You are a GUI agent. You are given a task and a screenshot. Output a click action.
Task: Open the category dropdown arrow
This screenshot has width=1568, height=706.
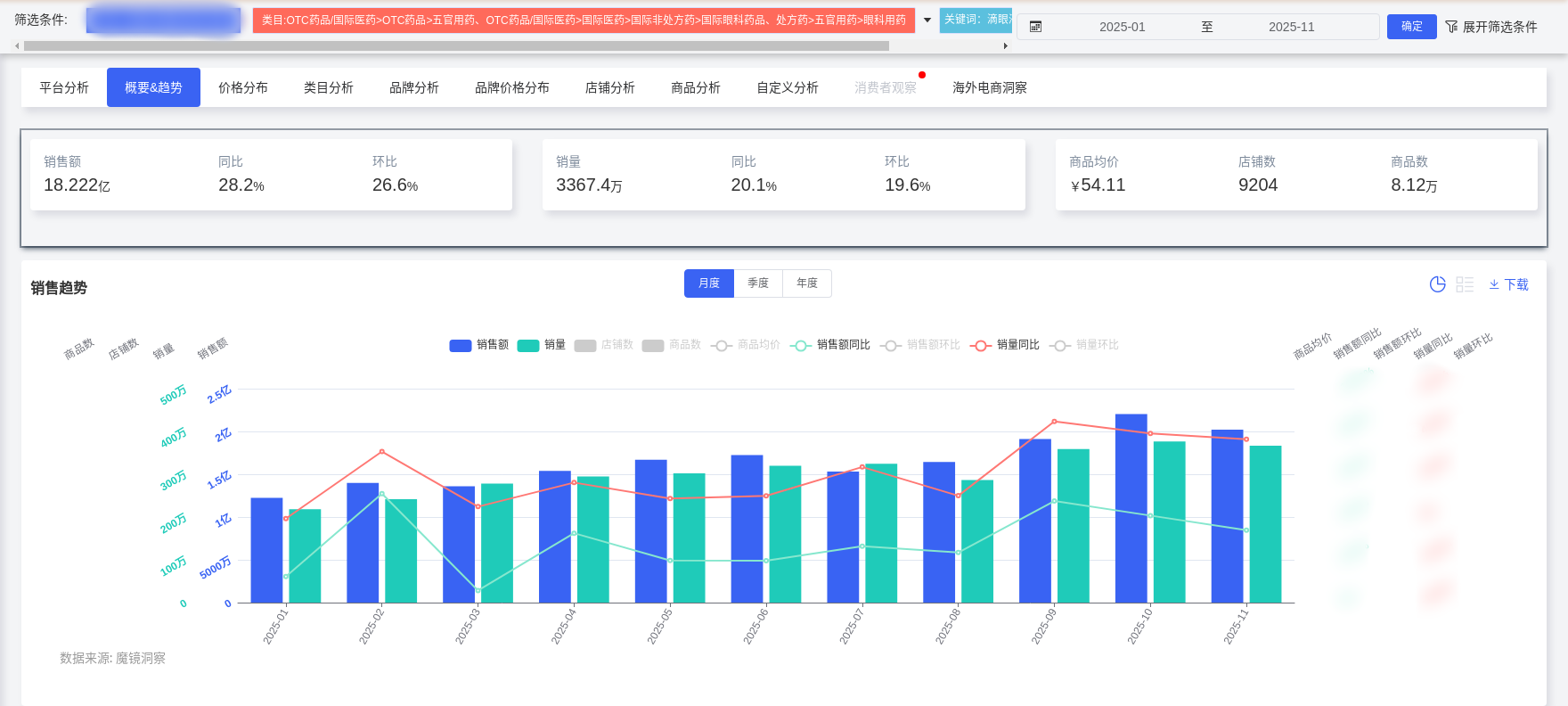[927, 20]
